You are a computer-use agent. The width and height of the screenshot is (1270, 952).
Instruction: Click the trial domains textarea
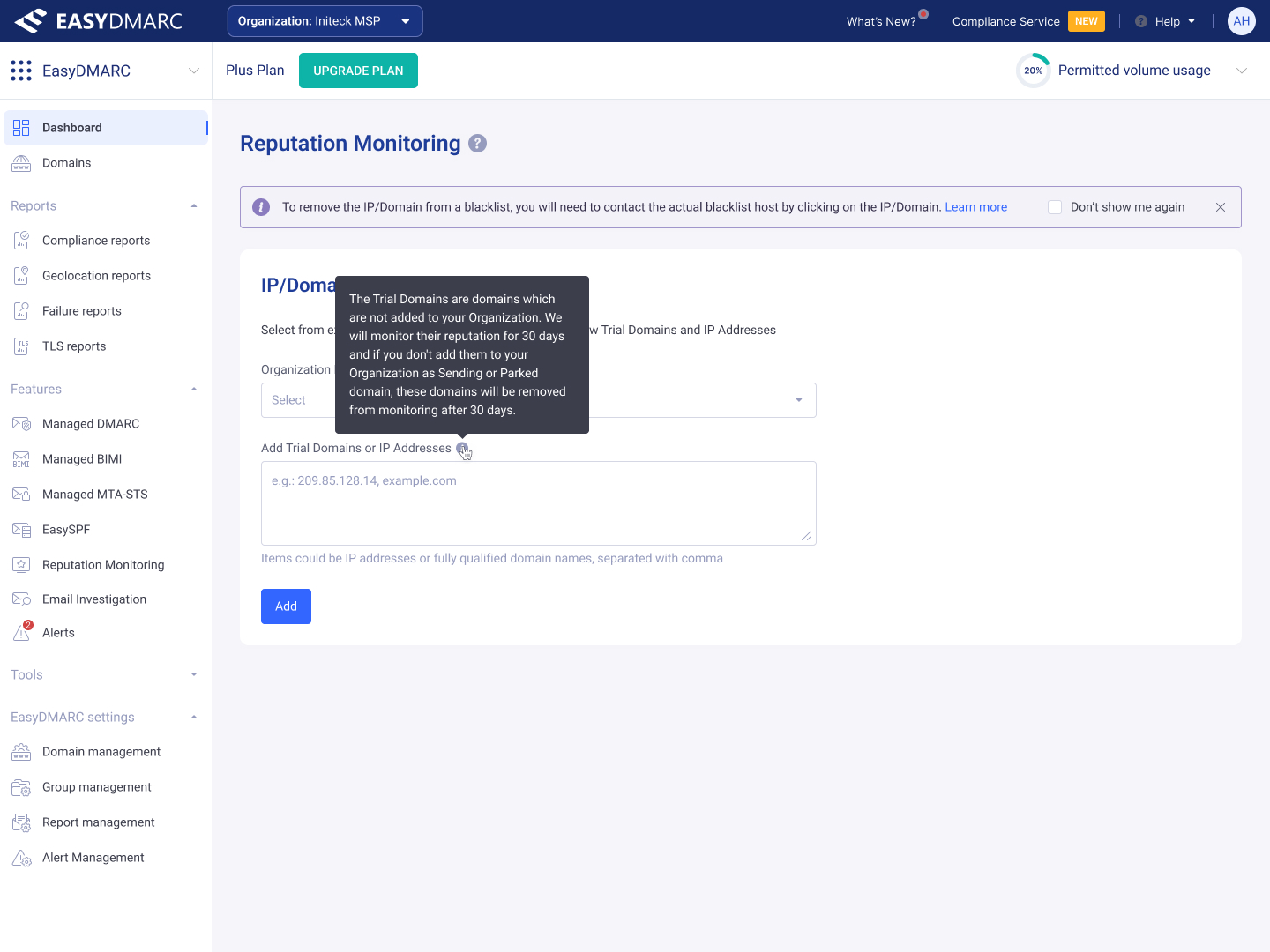click(x=539, y=503)
